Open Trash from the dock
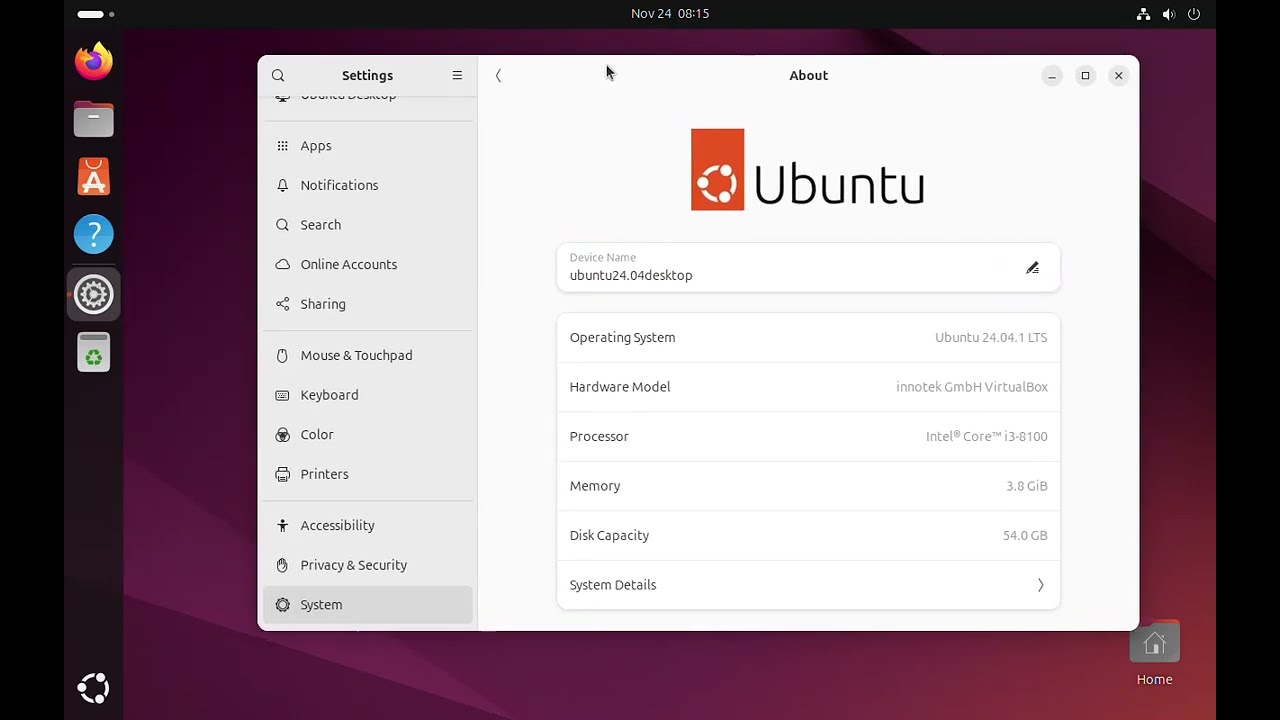Viewport: 1280px width, 720px height. (94, 352)
